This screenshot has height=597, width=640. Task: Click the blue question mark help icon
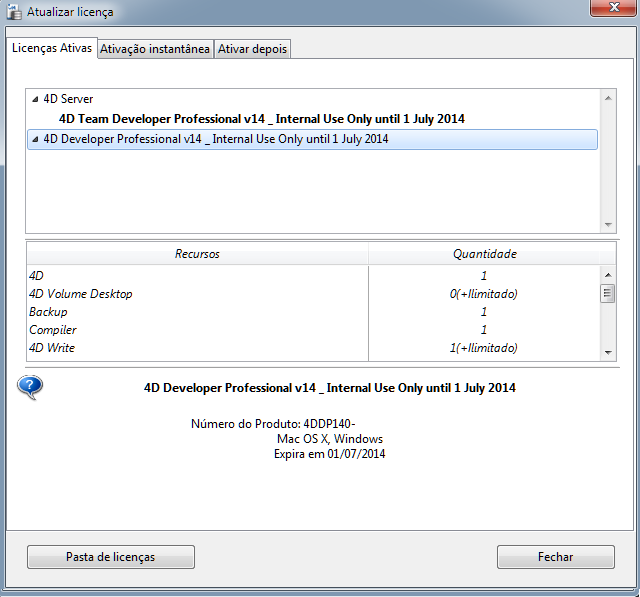pyautogui.click(x=30, y=387)
